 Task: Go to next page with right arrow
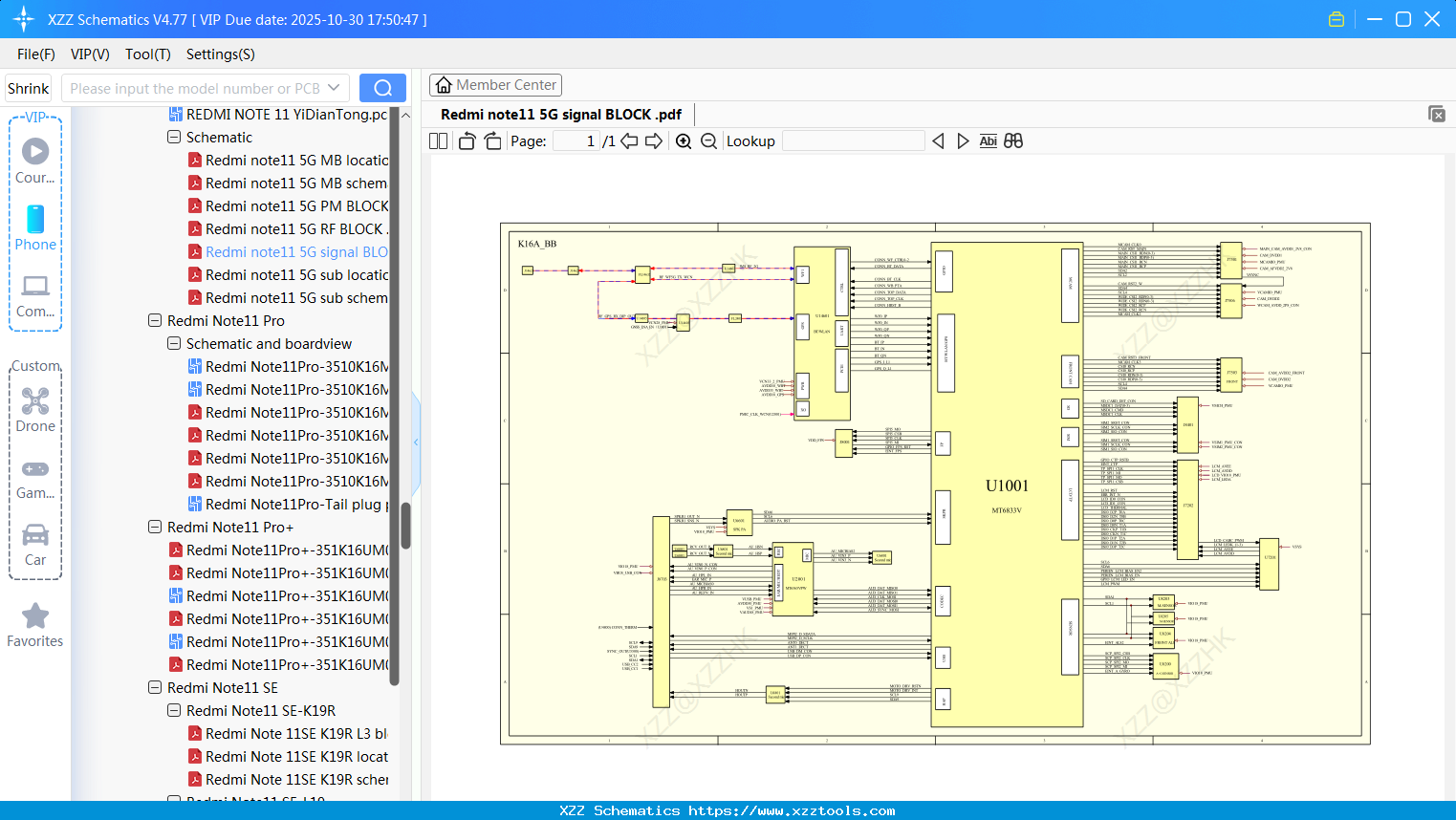[x=654, y=141]
